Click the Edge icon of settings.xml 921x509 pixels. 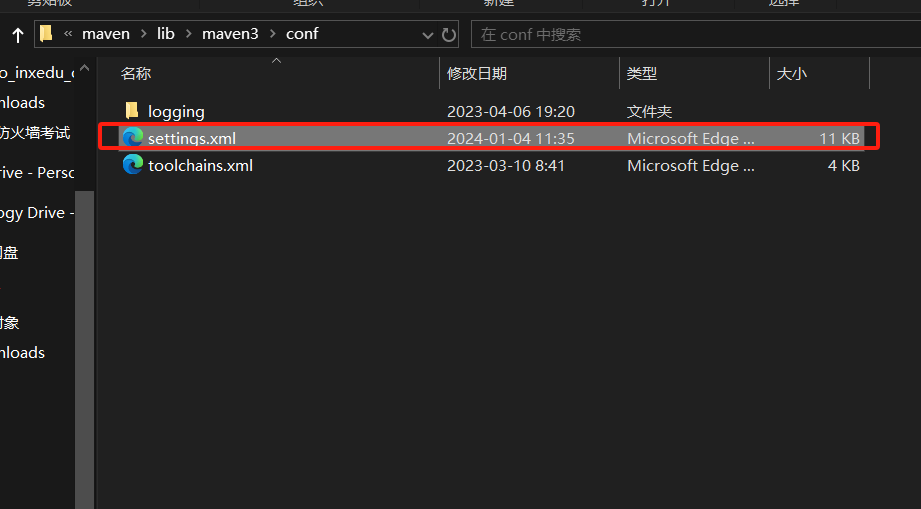133,137
